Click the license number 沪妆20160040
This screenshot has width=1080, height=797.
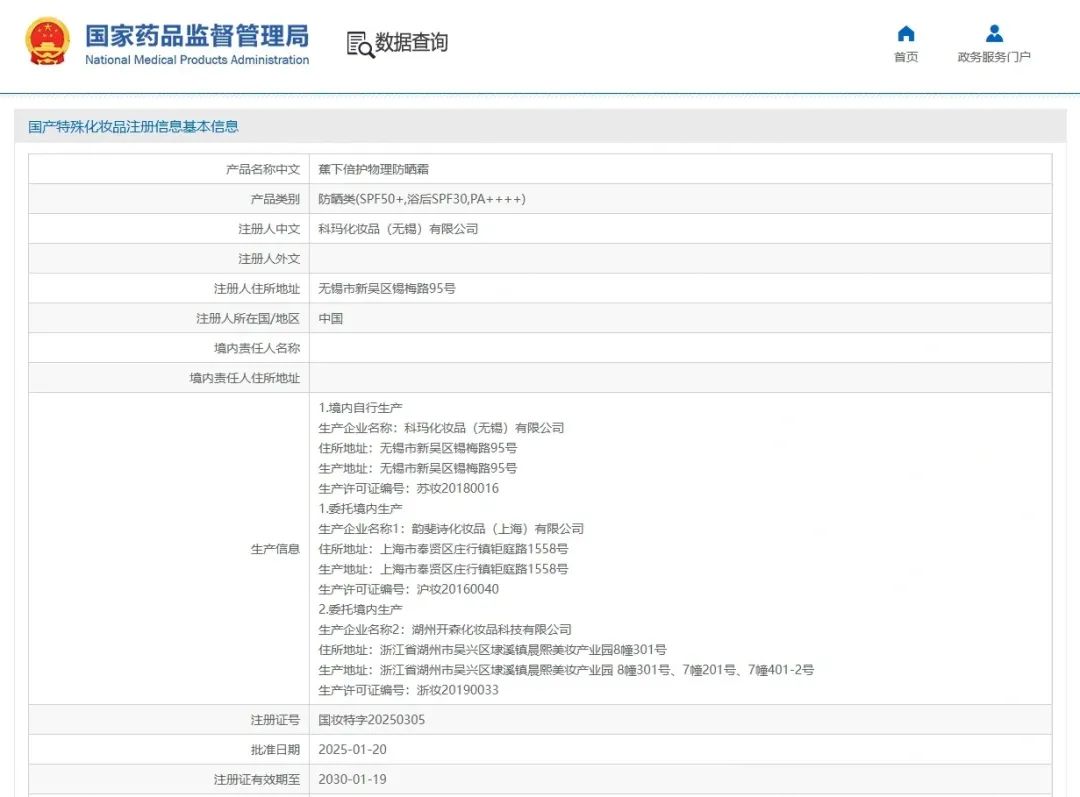[x=457, y=589]
